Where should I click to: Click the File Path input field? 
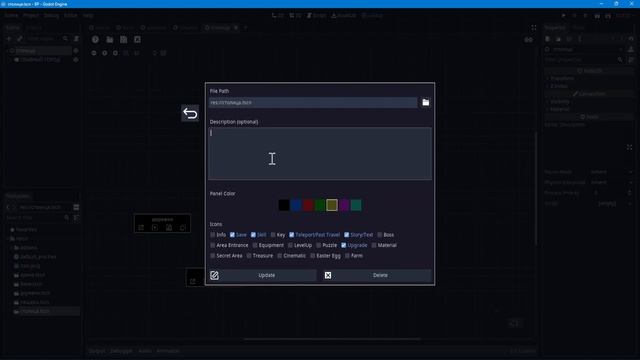(313, 102)
